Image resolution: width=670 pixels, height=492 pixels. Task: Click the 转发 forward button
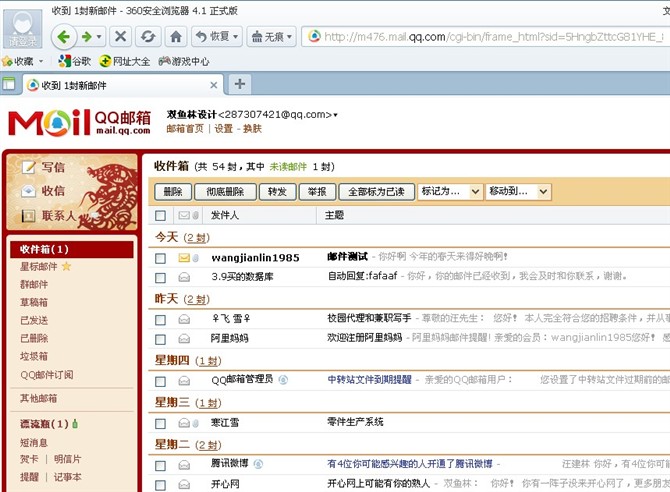277,192
